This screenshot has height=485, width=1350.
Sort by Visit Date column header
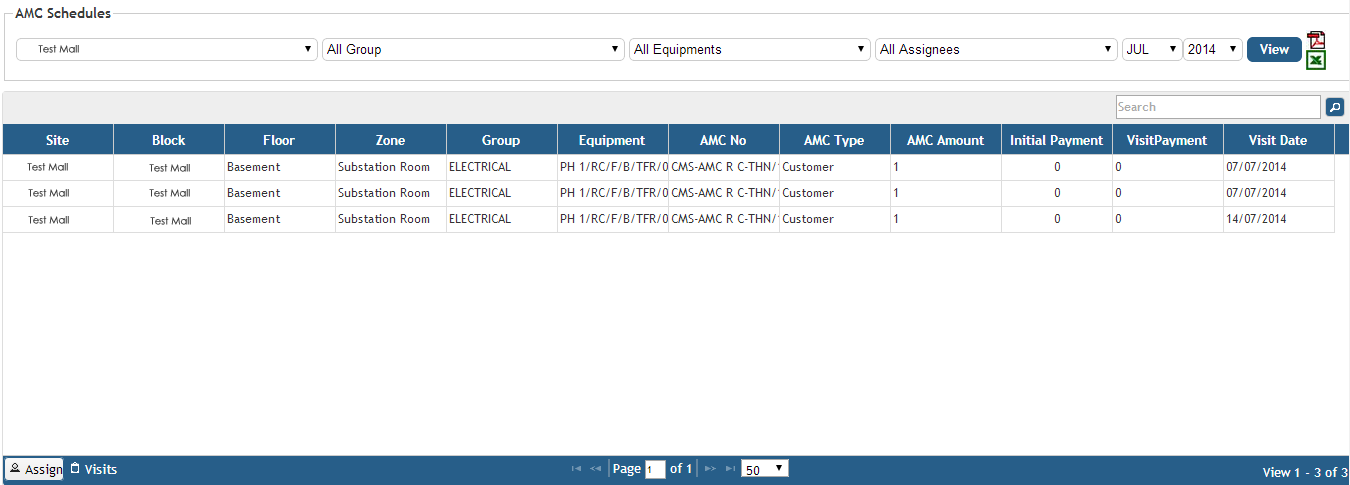pos(1277,140)
